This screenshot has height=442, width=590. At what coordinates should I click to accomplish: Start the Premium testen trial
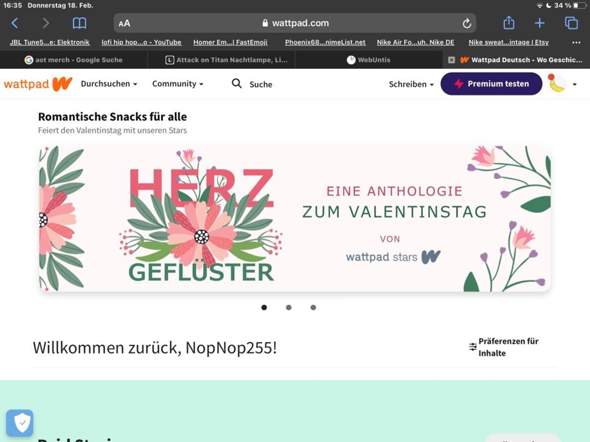[x=491, y=84]
